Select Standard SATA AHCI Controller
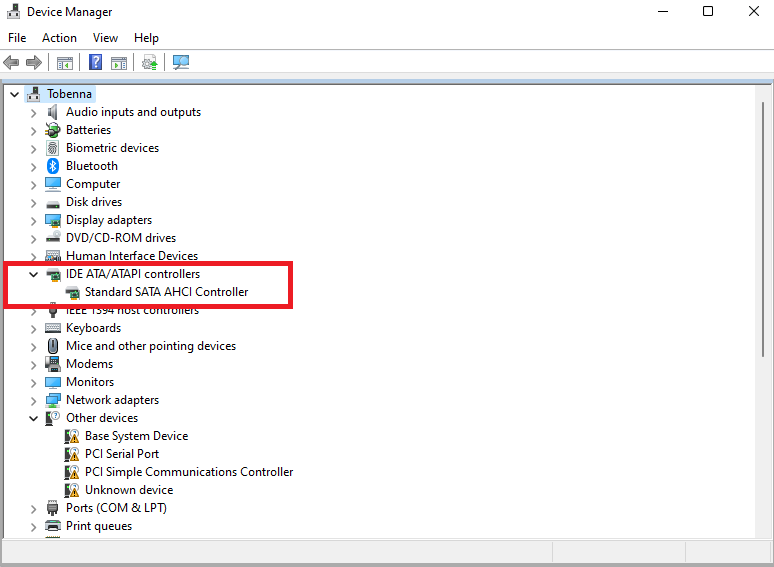The image size is (774, 567). click(x=166, y=292)
